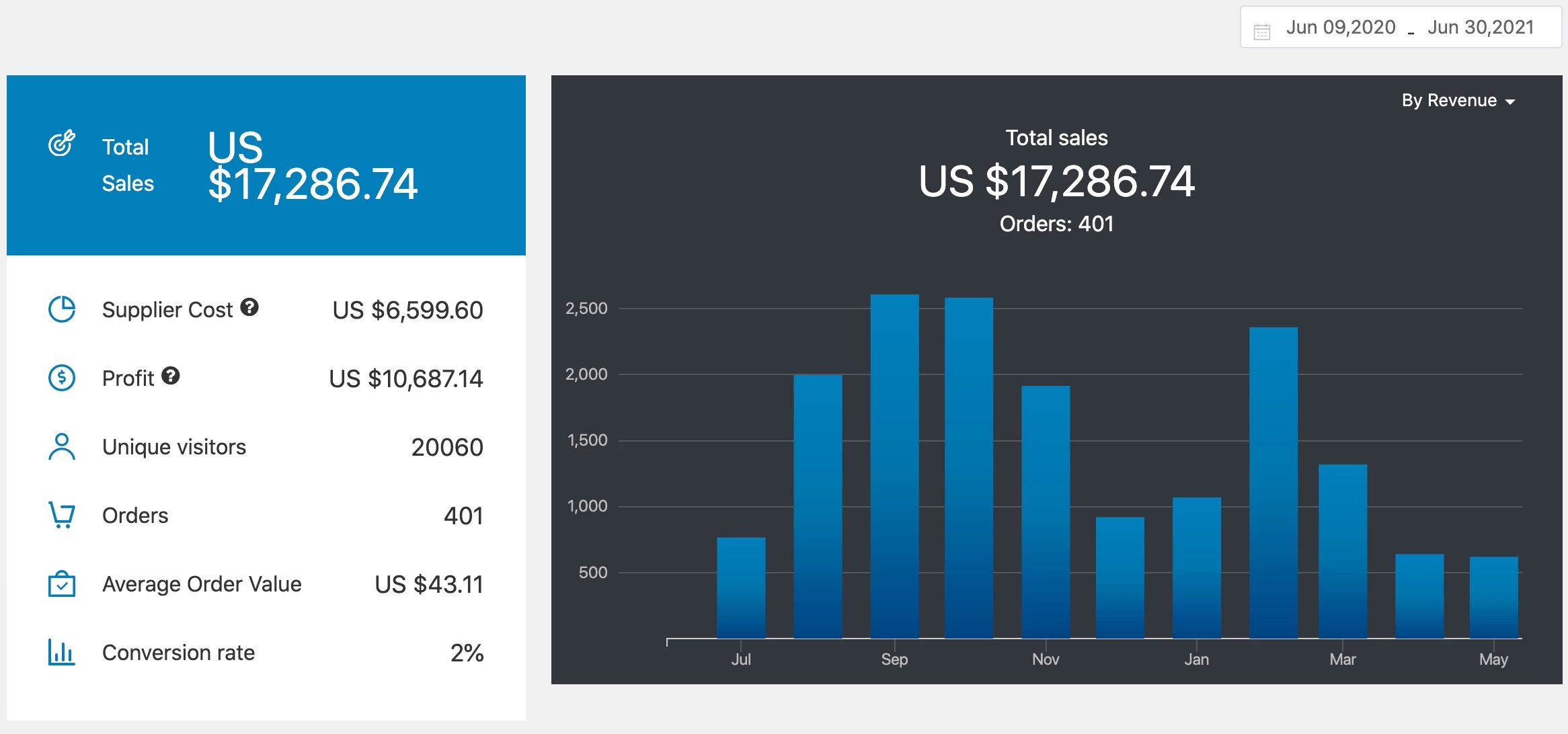This screenshot has height=734, width=1568.
Task: Click the Profit value US $10,687.14
Action: click(406, 378)
